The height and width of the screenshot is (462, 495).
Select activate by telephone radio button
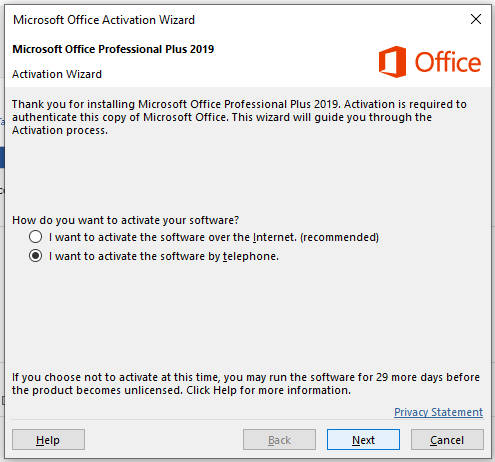coord(35,256)
